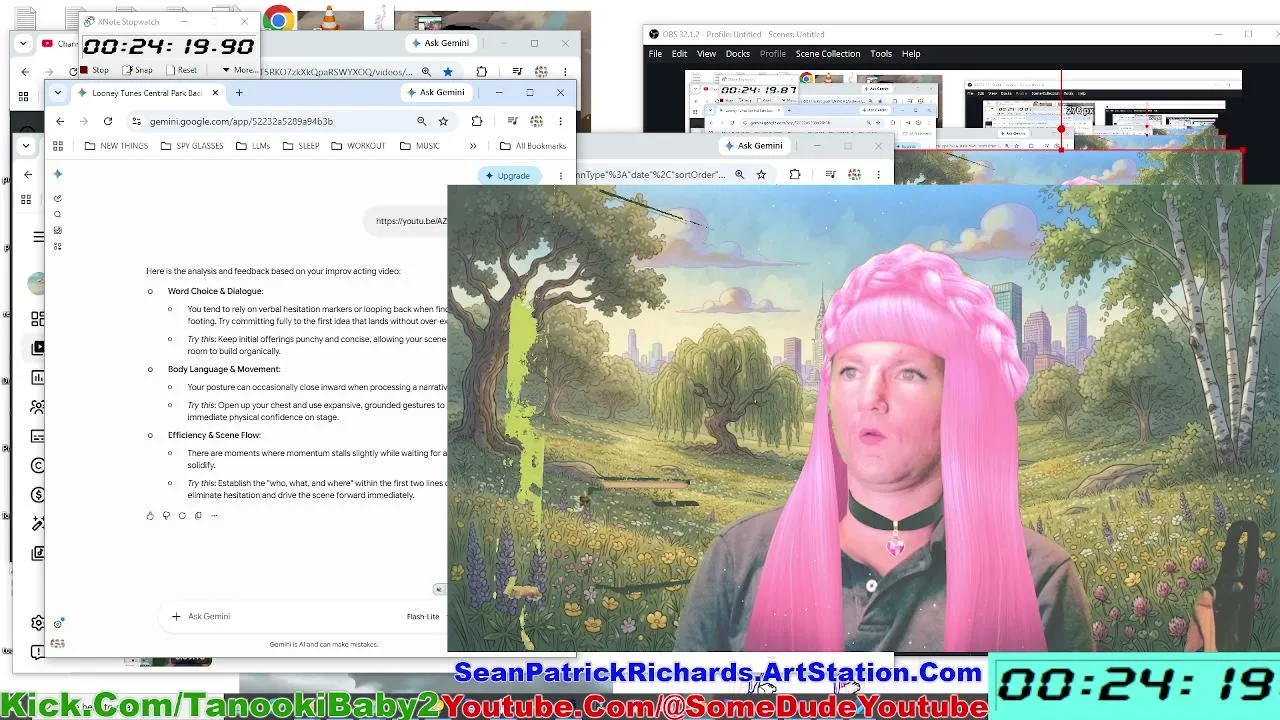Open the tab search dropdown in Gemini window
1280x720 pixels.
click(58, 93)
